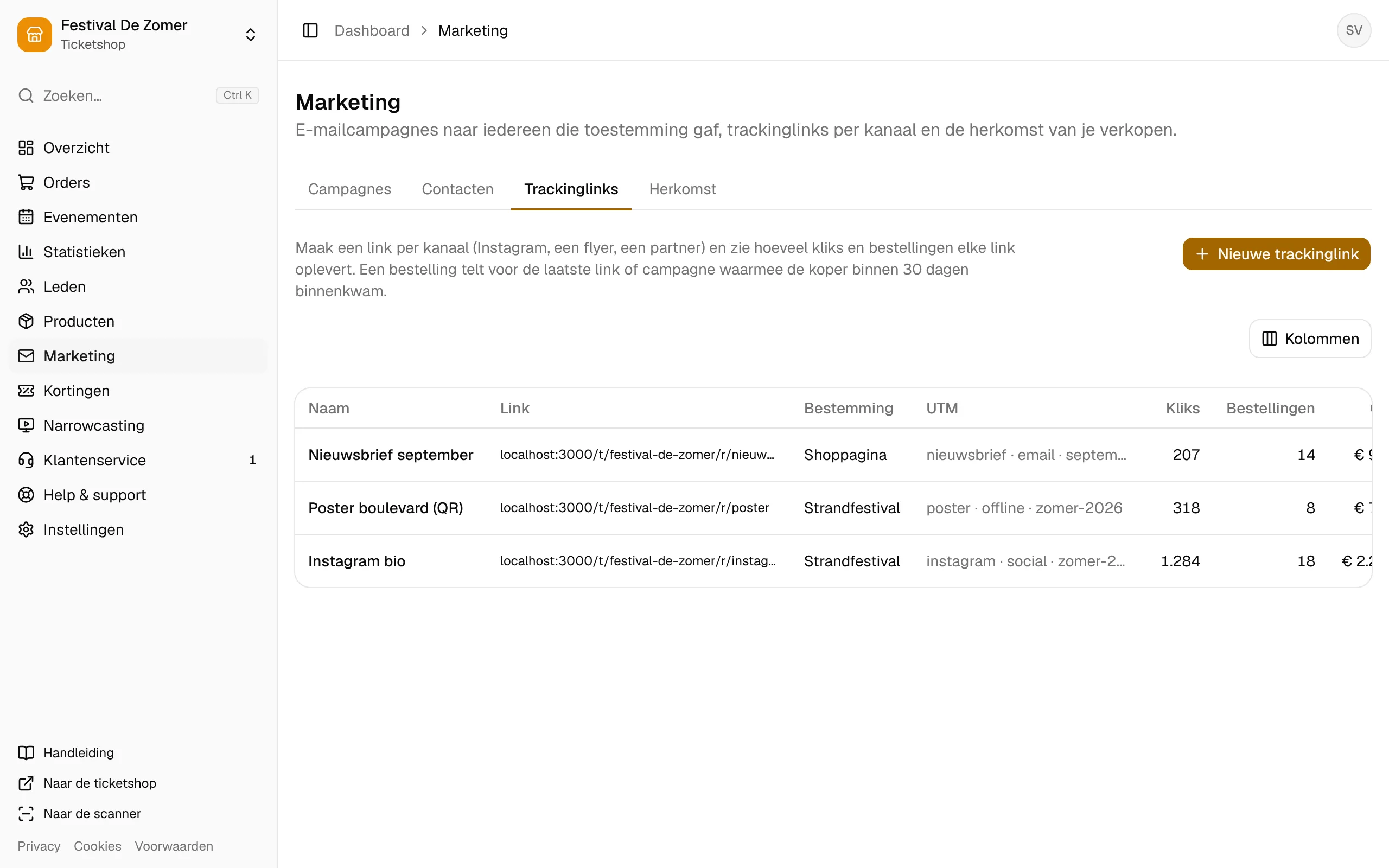
Task: Switch to the Campagnes tab
Action: [349, 189]
